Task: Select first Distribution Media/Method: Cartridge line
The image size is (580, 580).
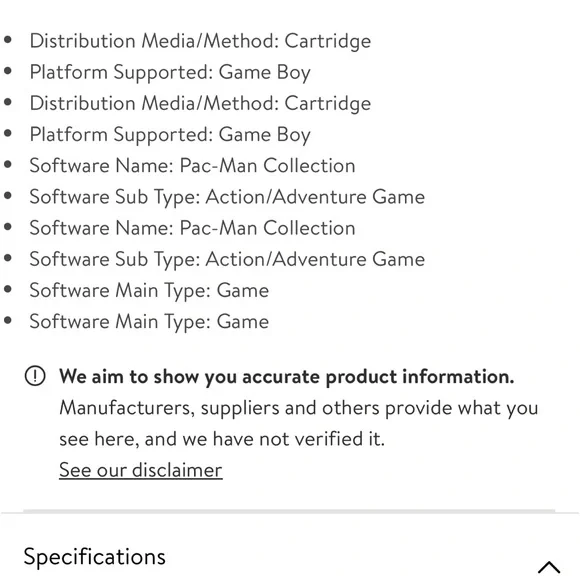Action: pos(200,41)
